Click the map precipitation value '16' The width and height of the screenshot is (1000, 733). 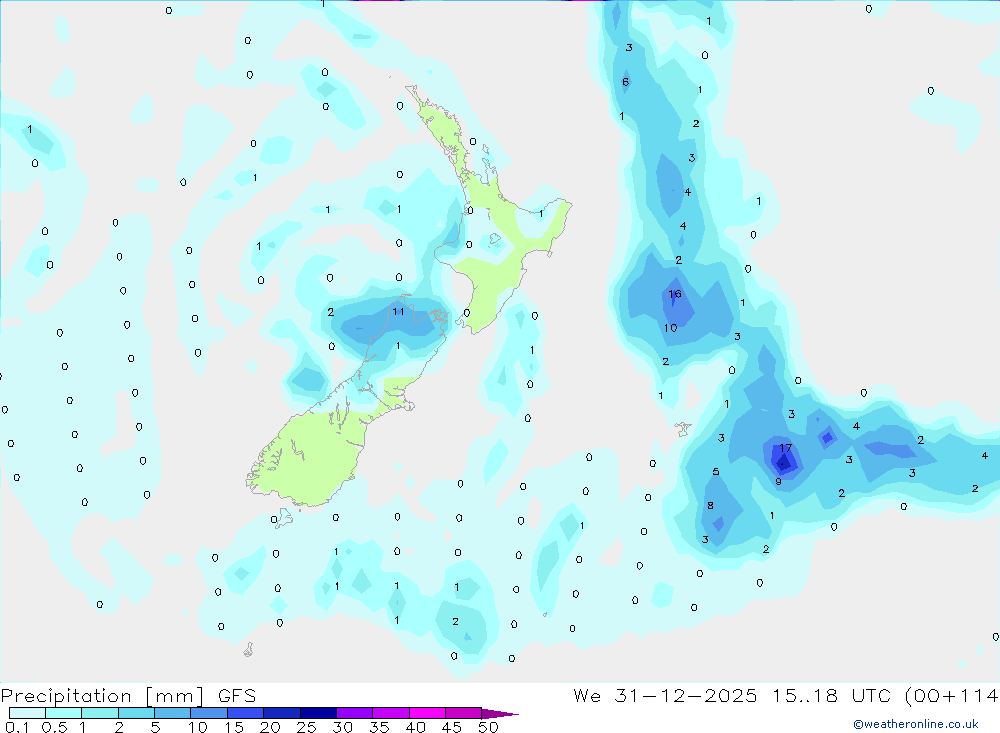(x=675, y=294)
